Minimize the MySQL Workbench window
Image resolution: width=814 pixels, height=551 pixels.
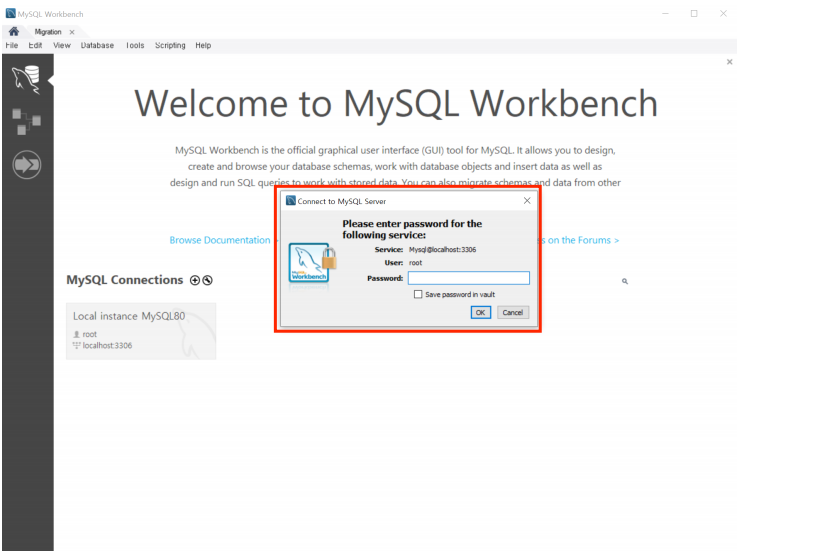click(x=666, y=14)
